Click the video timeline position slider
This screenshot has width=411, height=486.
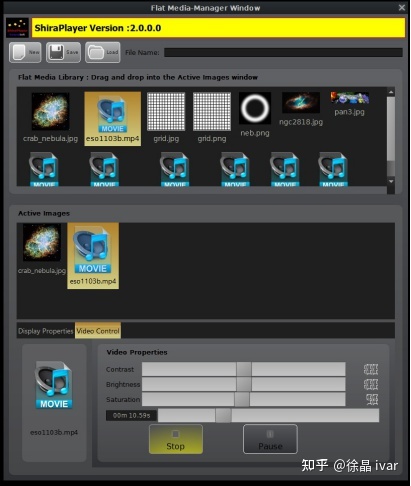tap(268, 416)
